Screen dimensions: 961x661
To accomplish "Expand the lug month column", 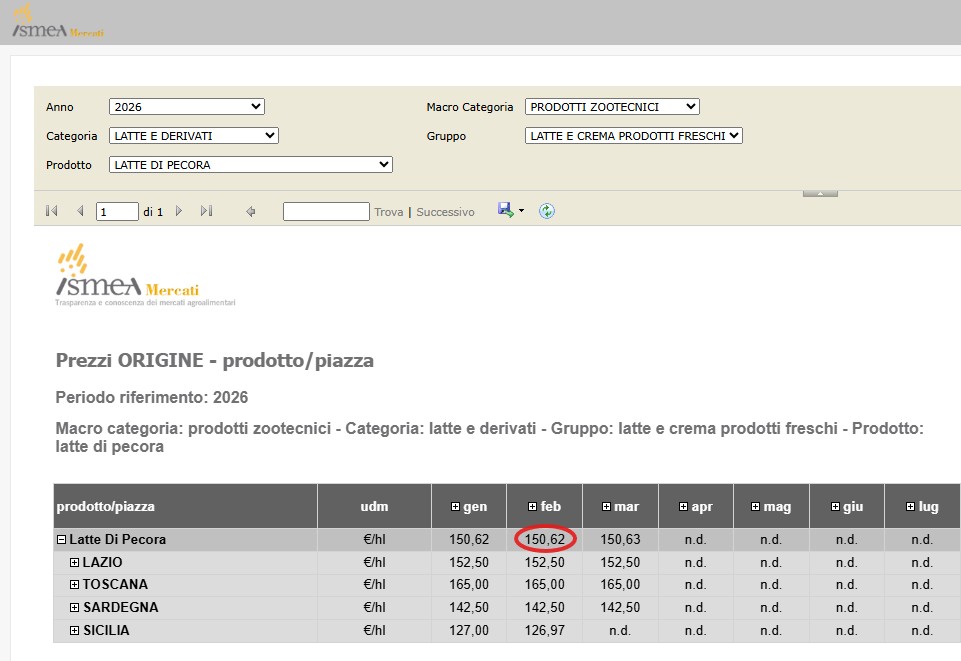I will pos(910,507).
